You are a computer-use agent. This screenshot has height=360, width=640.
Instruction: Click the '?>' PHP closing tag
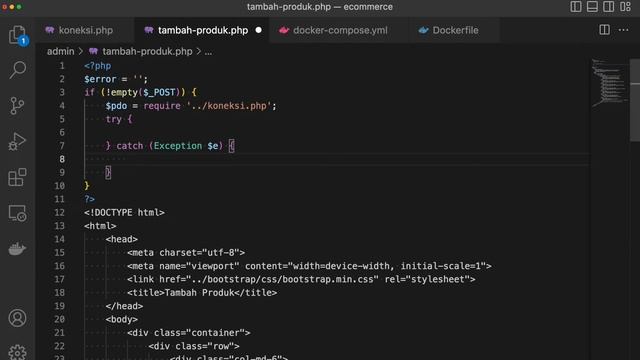[89, 199]
